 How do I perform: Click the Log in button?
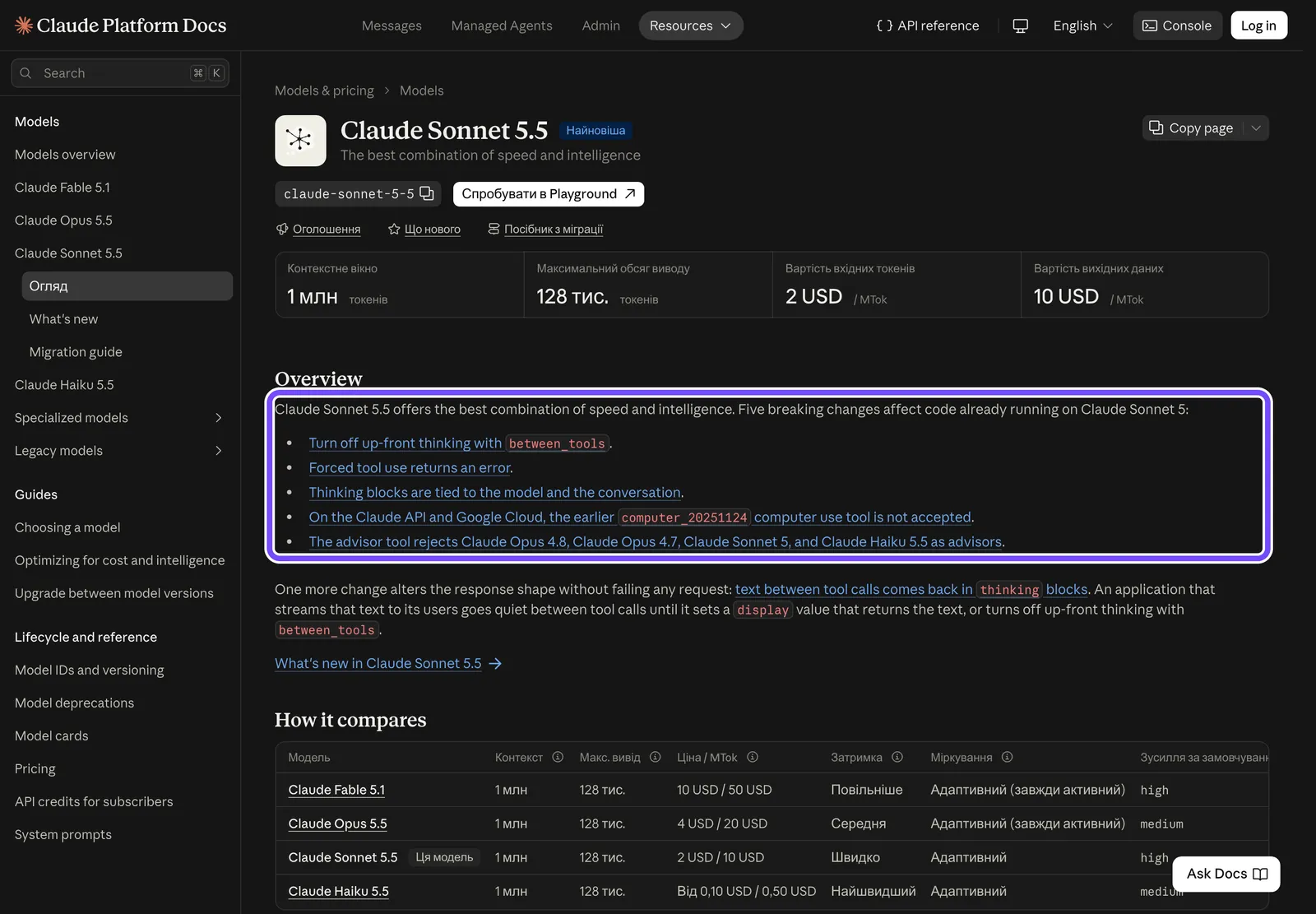pos(1258,26)
